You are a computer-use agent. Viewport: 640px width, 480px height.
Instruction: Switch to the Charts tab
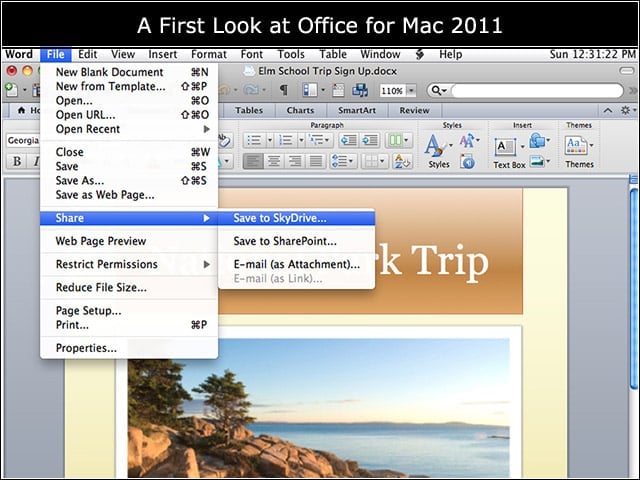(300, 110)
